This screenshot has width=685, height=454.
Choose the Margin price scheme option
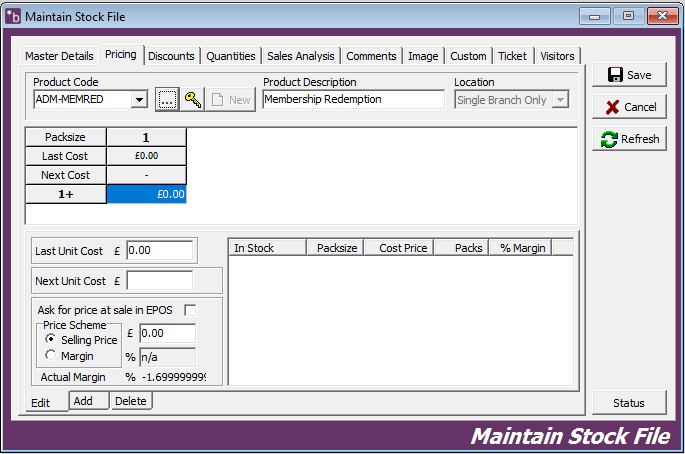pyautogui.click(x=51, y=356)
